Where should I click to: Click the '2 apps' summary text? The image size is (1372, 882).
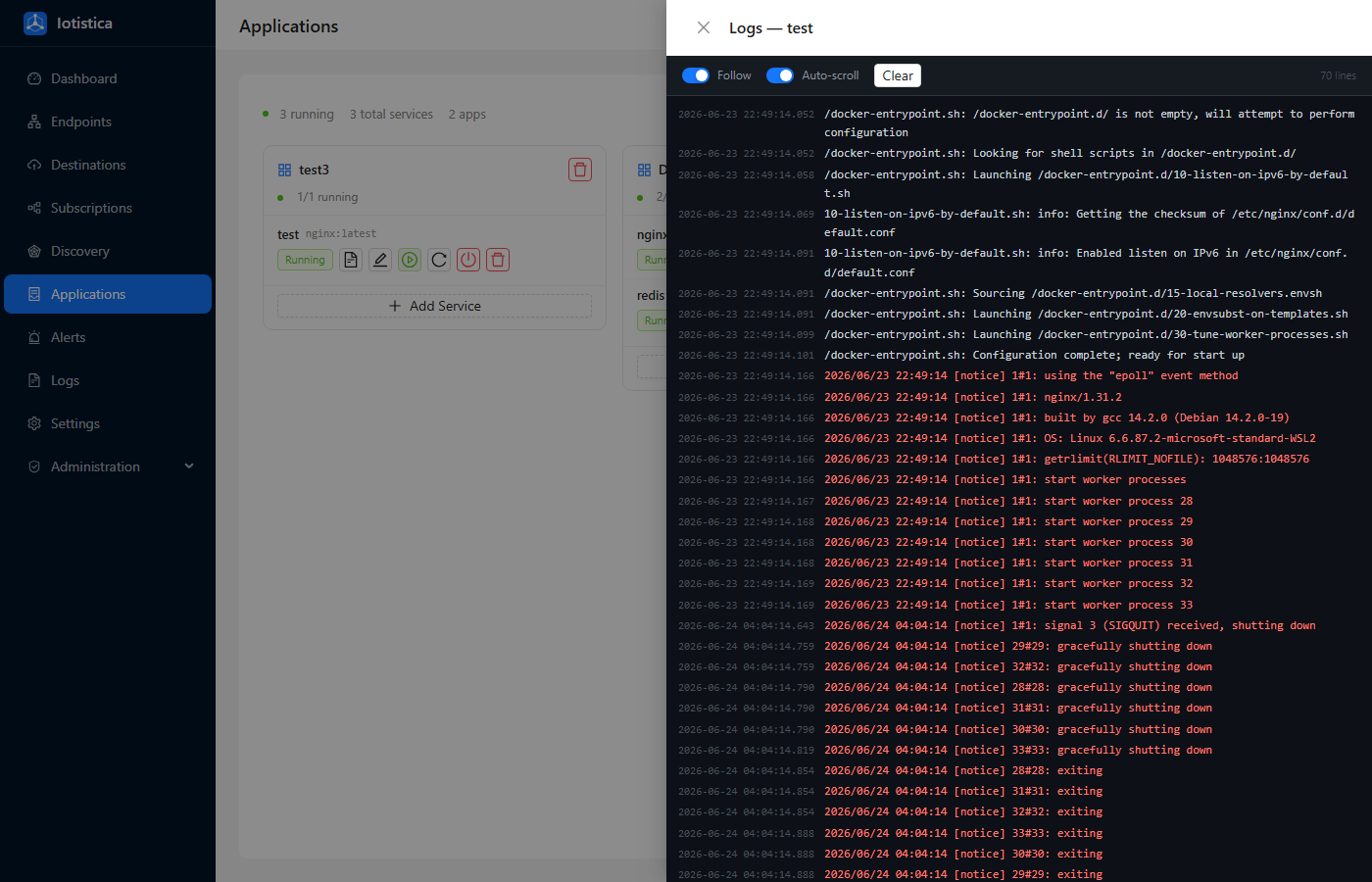pyautogui.click(x=467, y=114)
